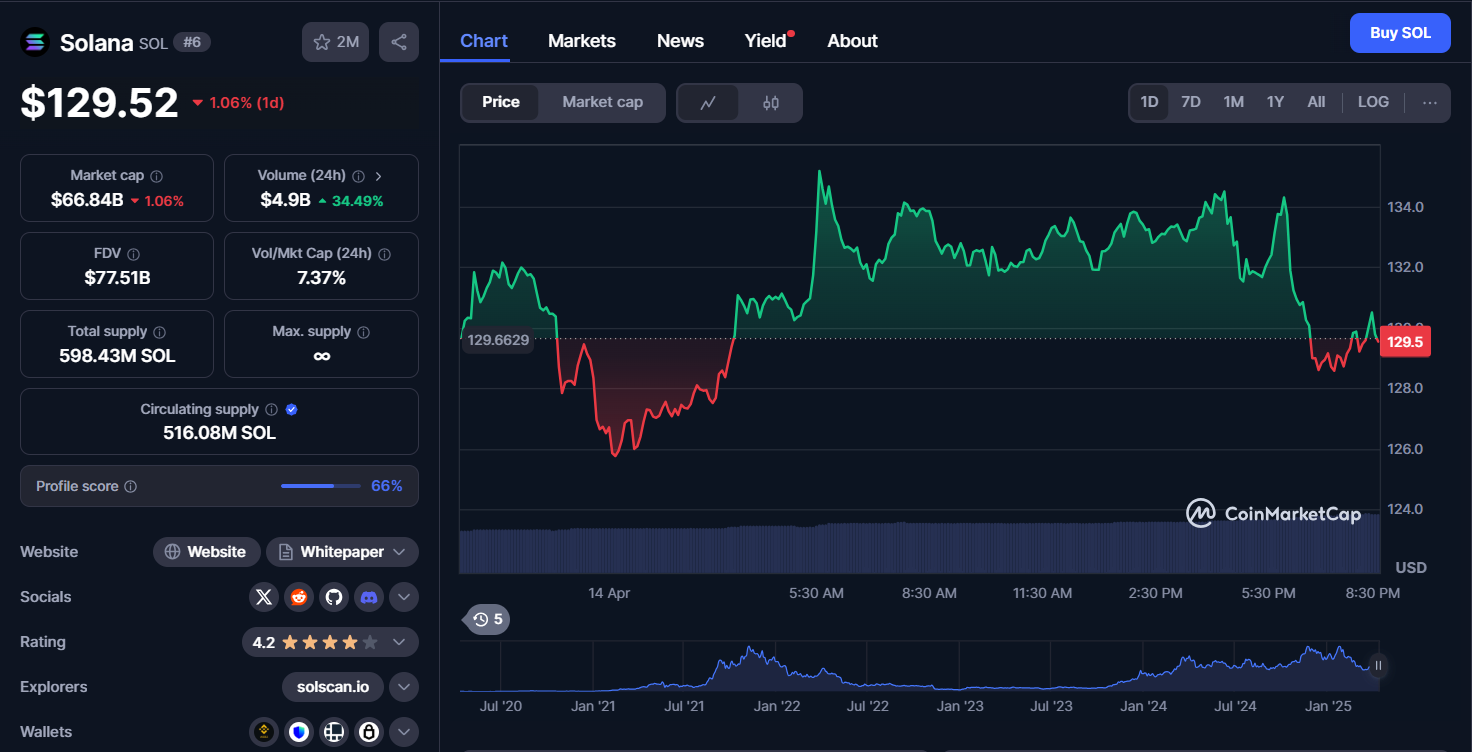Expand more Socials chevron
The image size is (1472, 752).
point(403,597)
